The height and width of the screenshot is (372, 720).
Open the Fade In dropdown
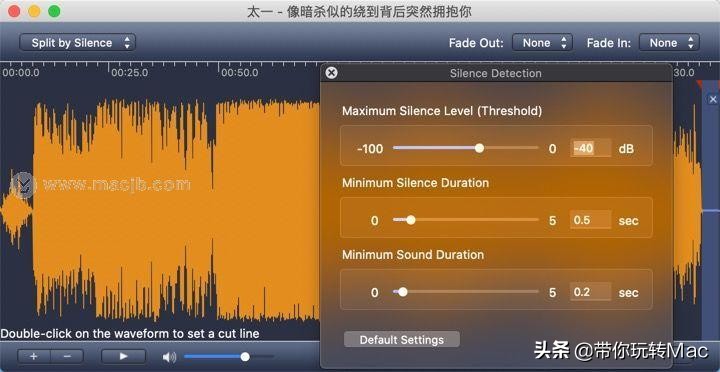(x=669, y=43)
